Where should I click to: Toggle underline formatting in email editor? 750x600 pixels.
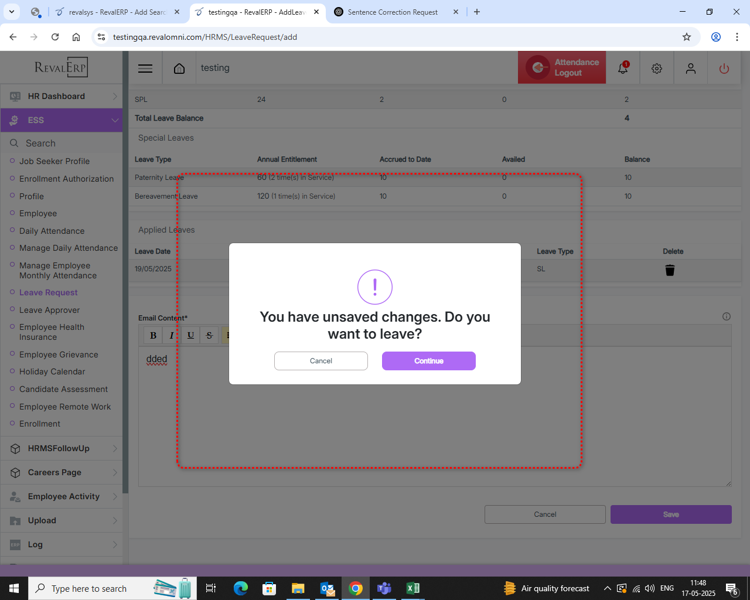click(190, 336)
